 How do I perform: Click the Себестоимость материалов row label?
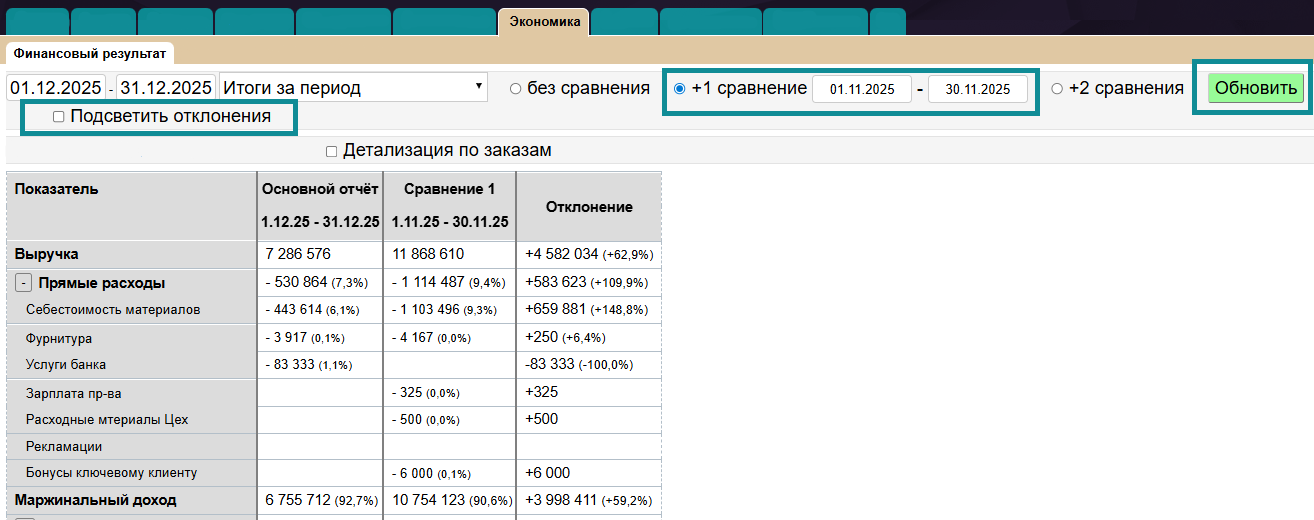tap(113, 310)
